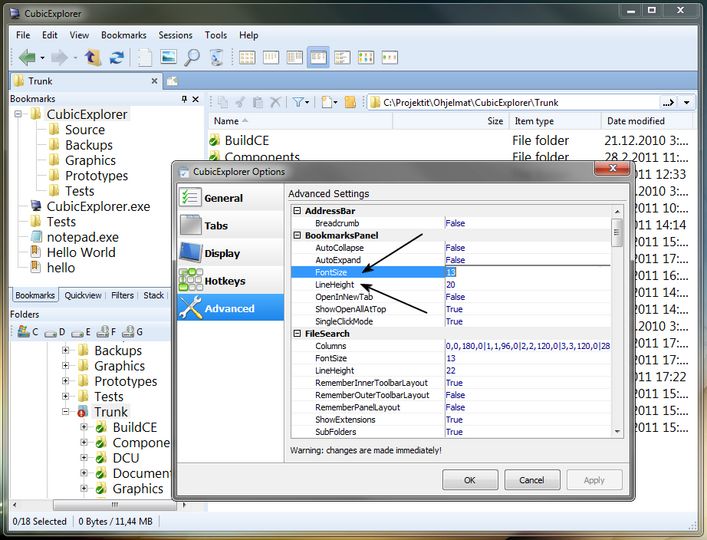This screenshot has height=540, width=707.
Task: Switch to large icons view mode
Action: point(247,58)
